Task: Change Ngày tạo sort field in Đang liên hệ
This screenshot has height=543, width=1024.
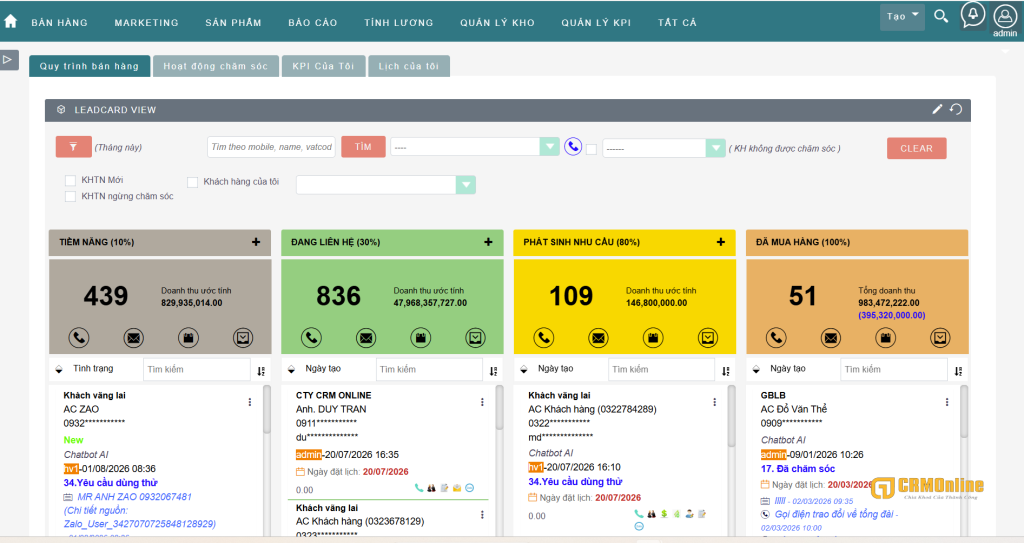Action: point(323,369)
